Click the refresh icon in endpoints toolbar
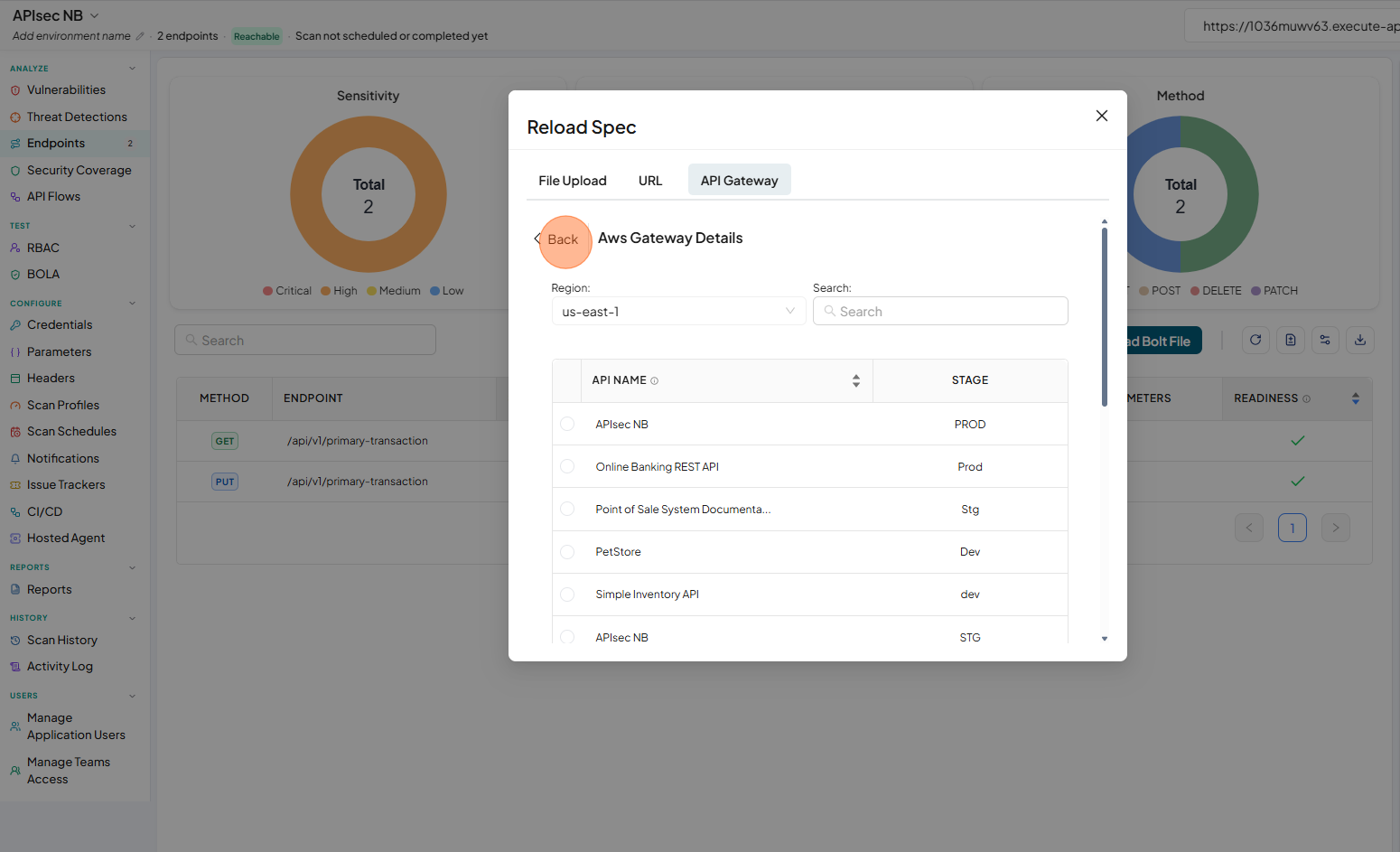Viewport: 1400px width, 852px height. [x=1255, y=340]
